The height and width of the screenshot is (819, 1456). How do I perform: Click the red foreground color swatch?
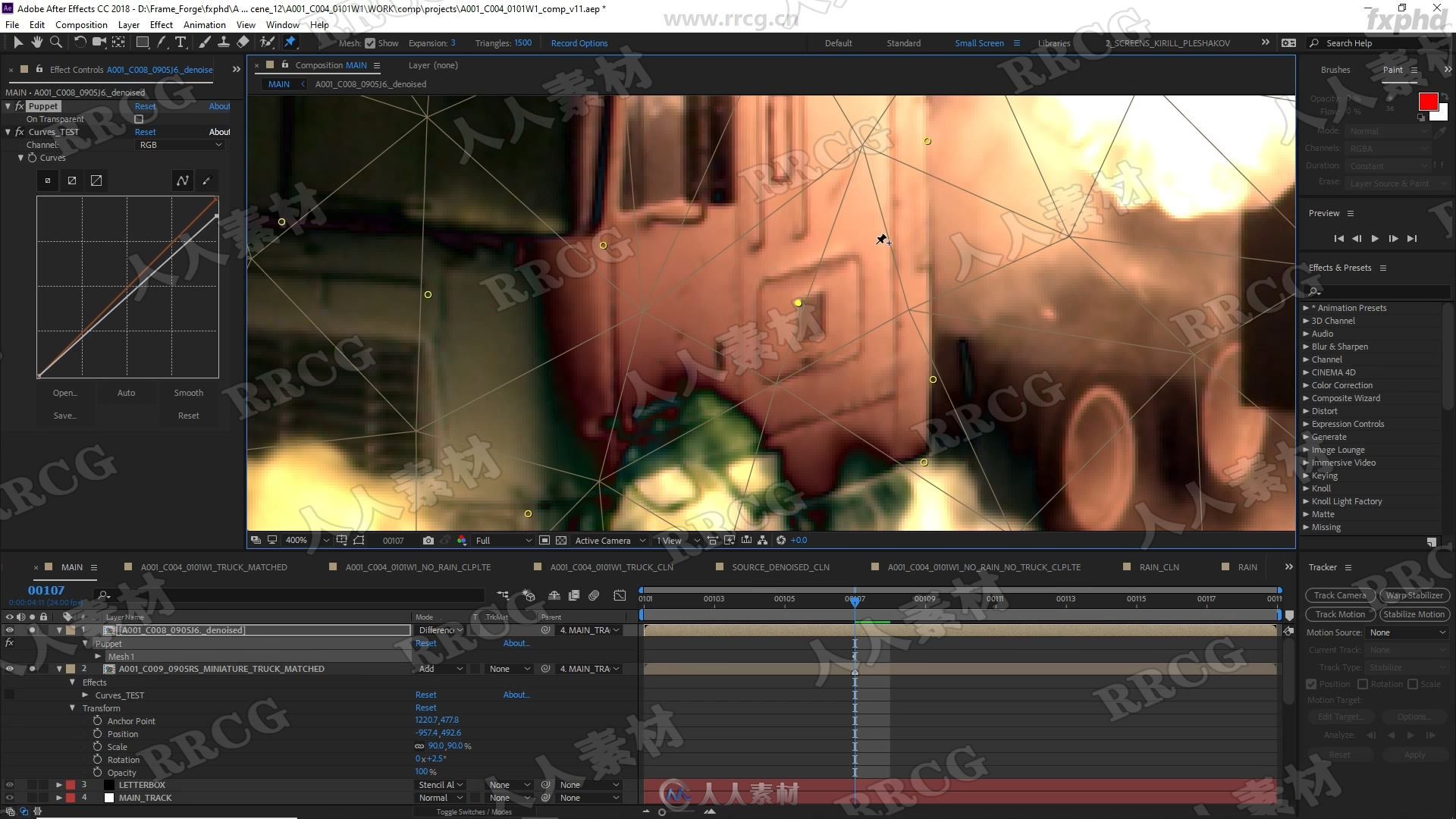point(1428,102)
